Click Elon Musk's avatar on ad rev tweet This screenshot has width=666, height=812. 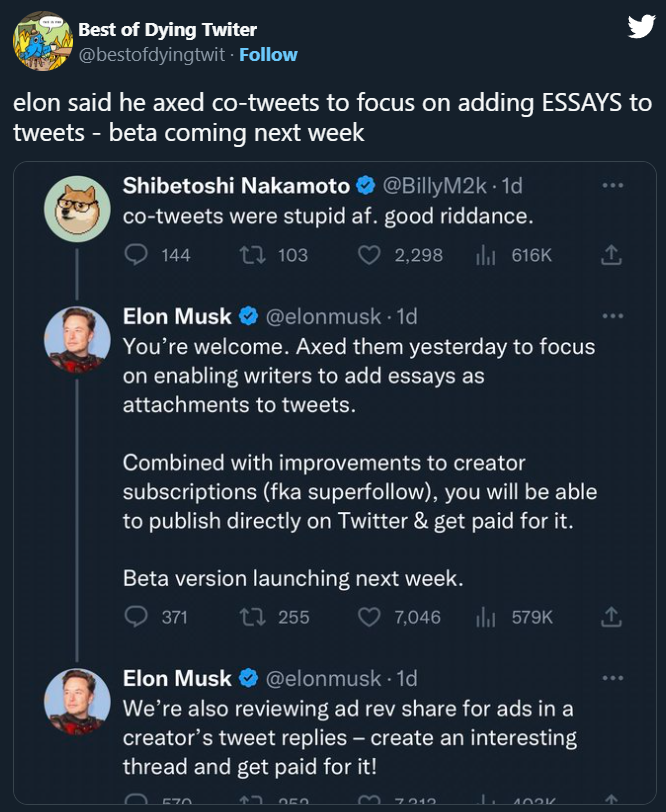click(77, 702)
